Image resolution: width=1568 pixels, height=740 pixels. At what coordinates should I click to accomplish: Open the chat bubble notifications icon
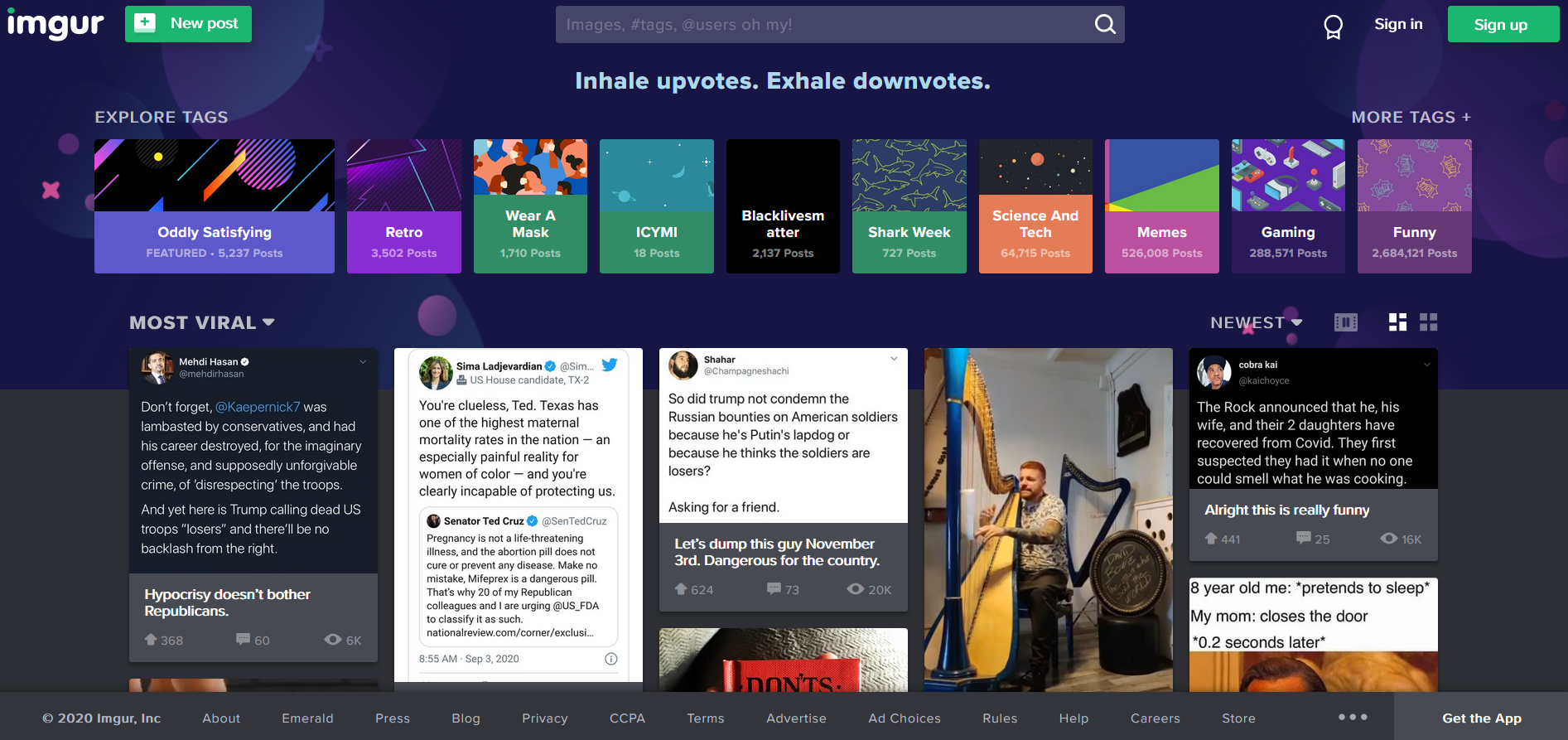[1333, 27]
